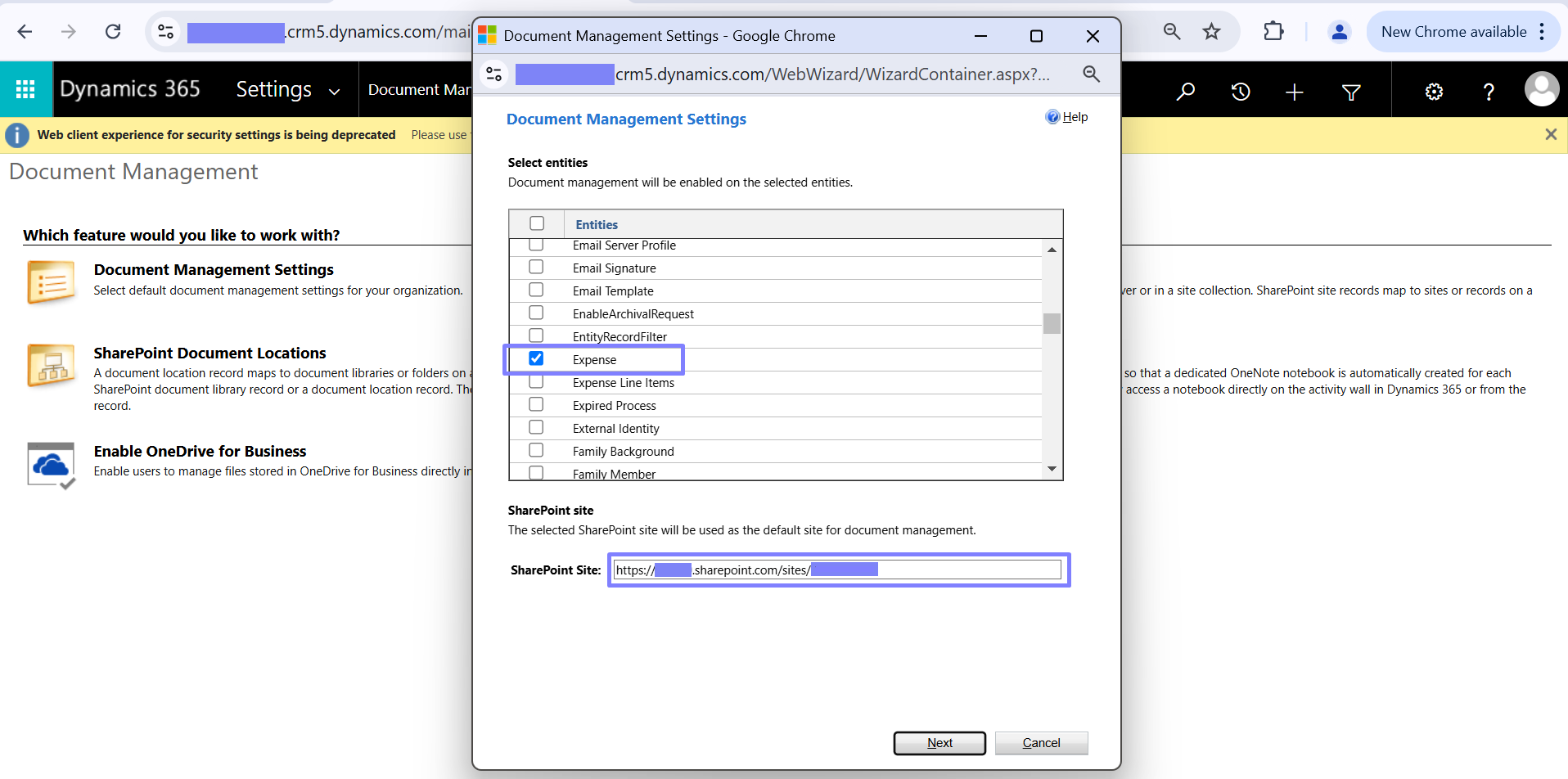
Task: Go back in main Chrome window
Action: [25, 32]
